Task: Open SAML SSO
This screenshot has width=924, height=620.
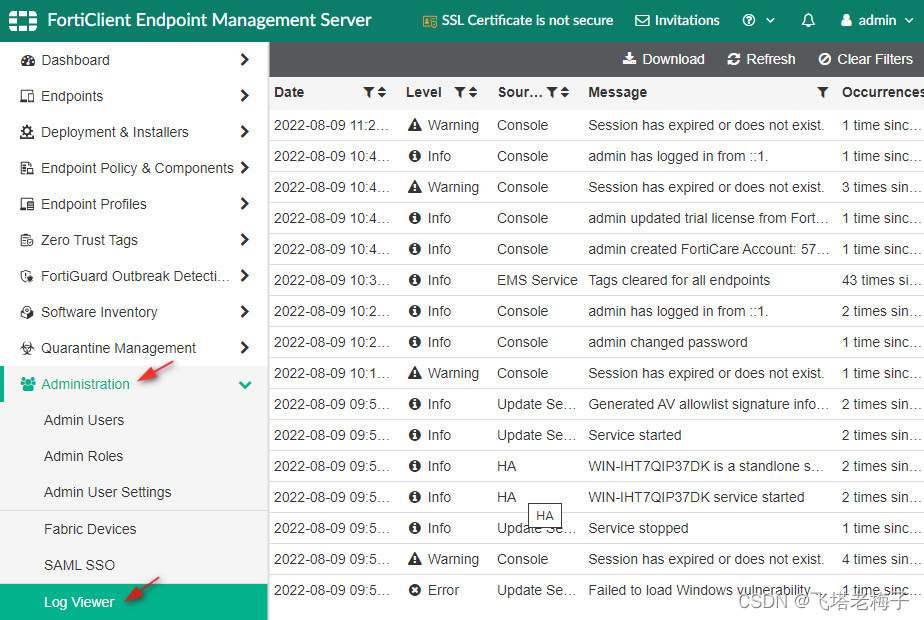Action: pyautogui.click(x=79, y=565)
